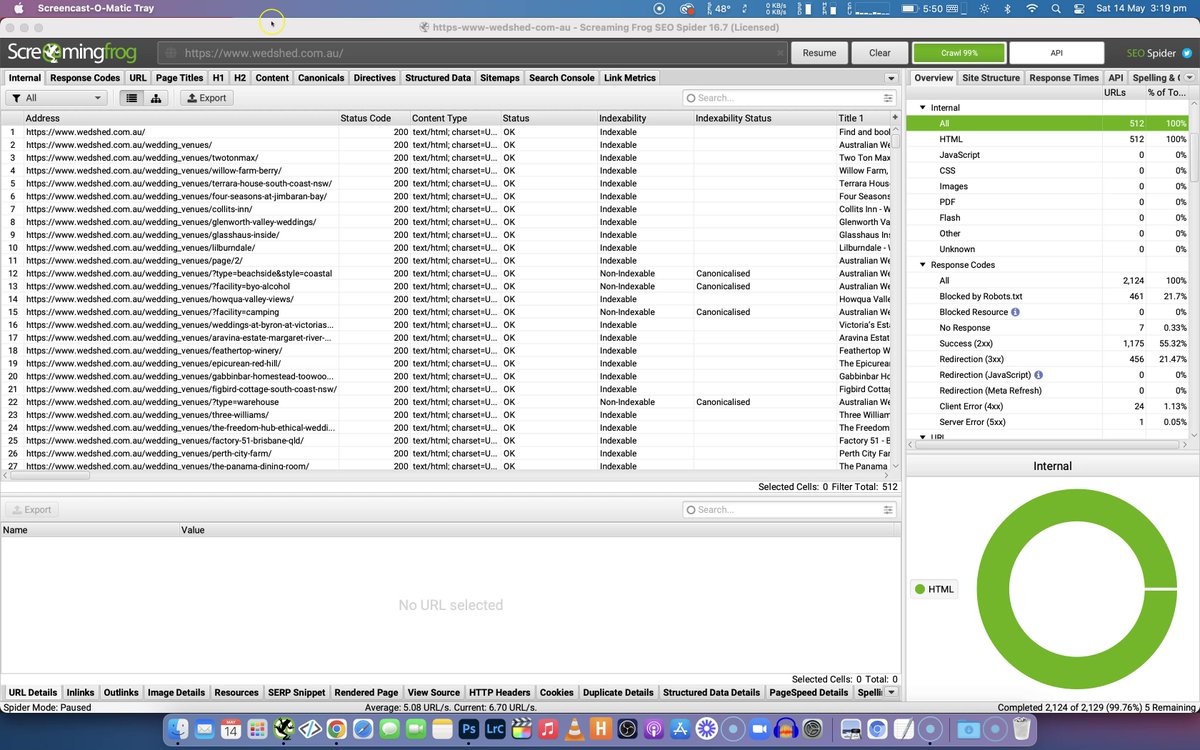Screen dimensions: 1200x750
Task: Click the HTML legend color swatch
Action: pyautogui.click(x=920, y=589)
